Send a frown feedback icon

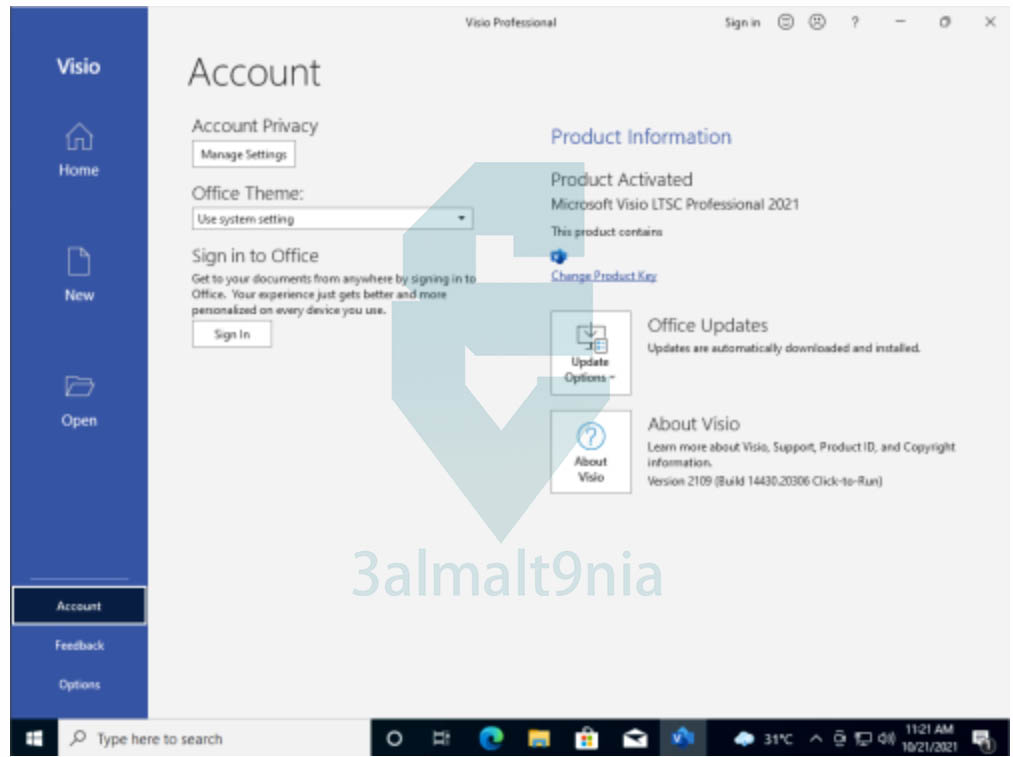(x=817, y=23)
